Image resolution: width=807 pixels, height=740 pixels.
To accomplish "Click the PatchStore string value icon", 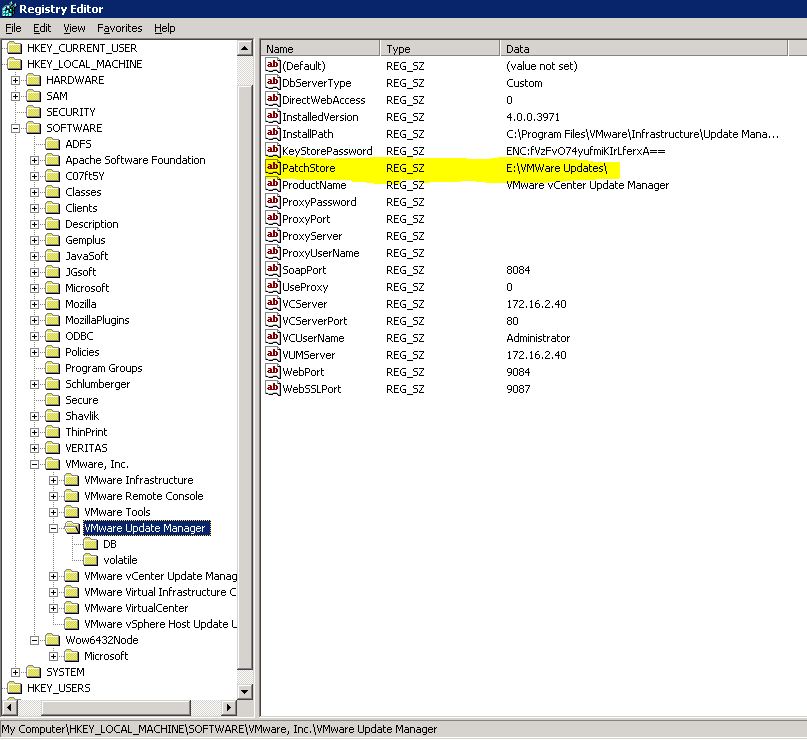I will [x=272, y=167].
